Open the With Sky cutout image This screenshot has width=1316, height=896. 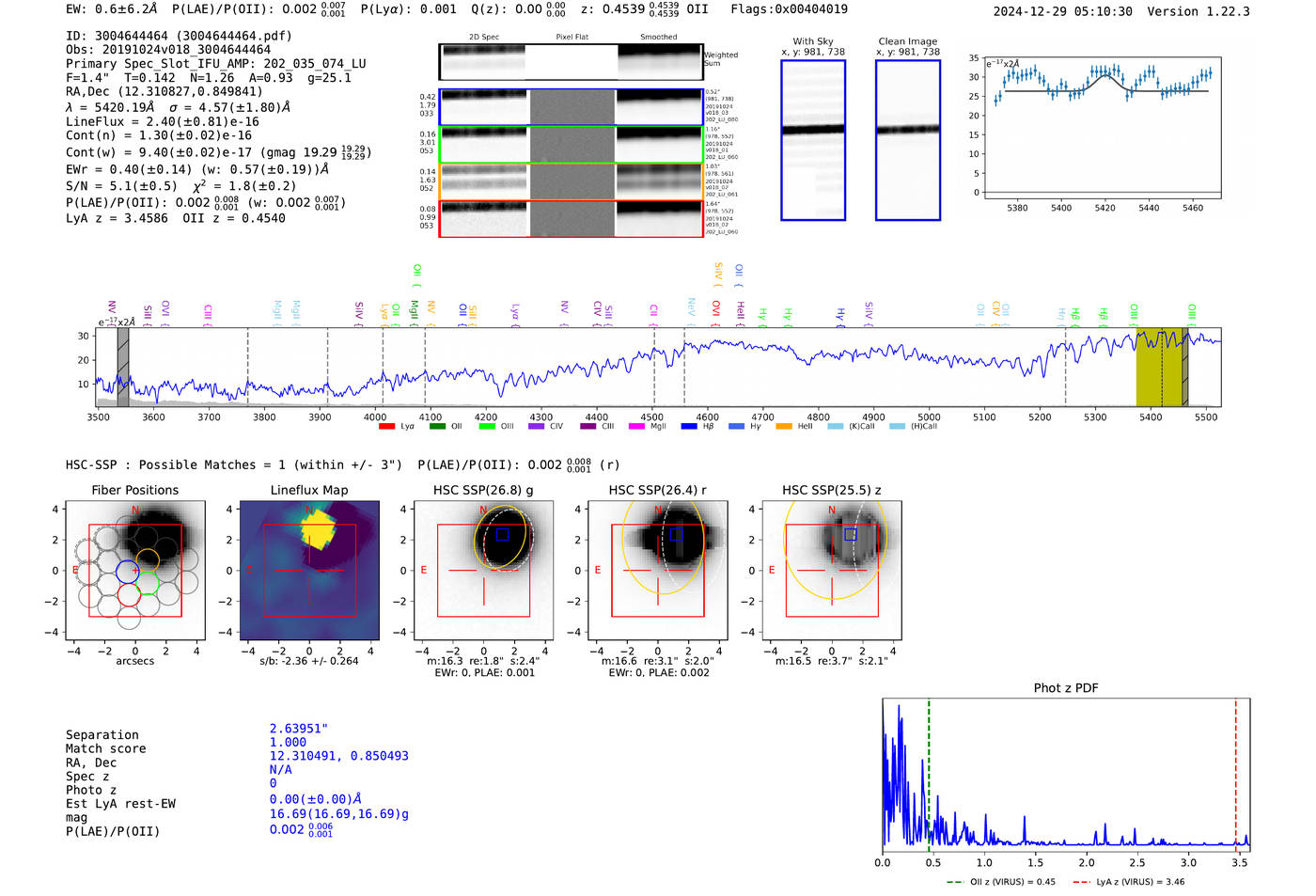(x=813, y=140)
